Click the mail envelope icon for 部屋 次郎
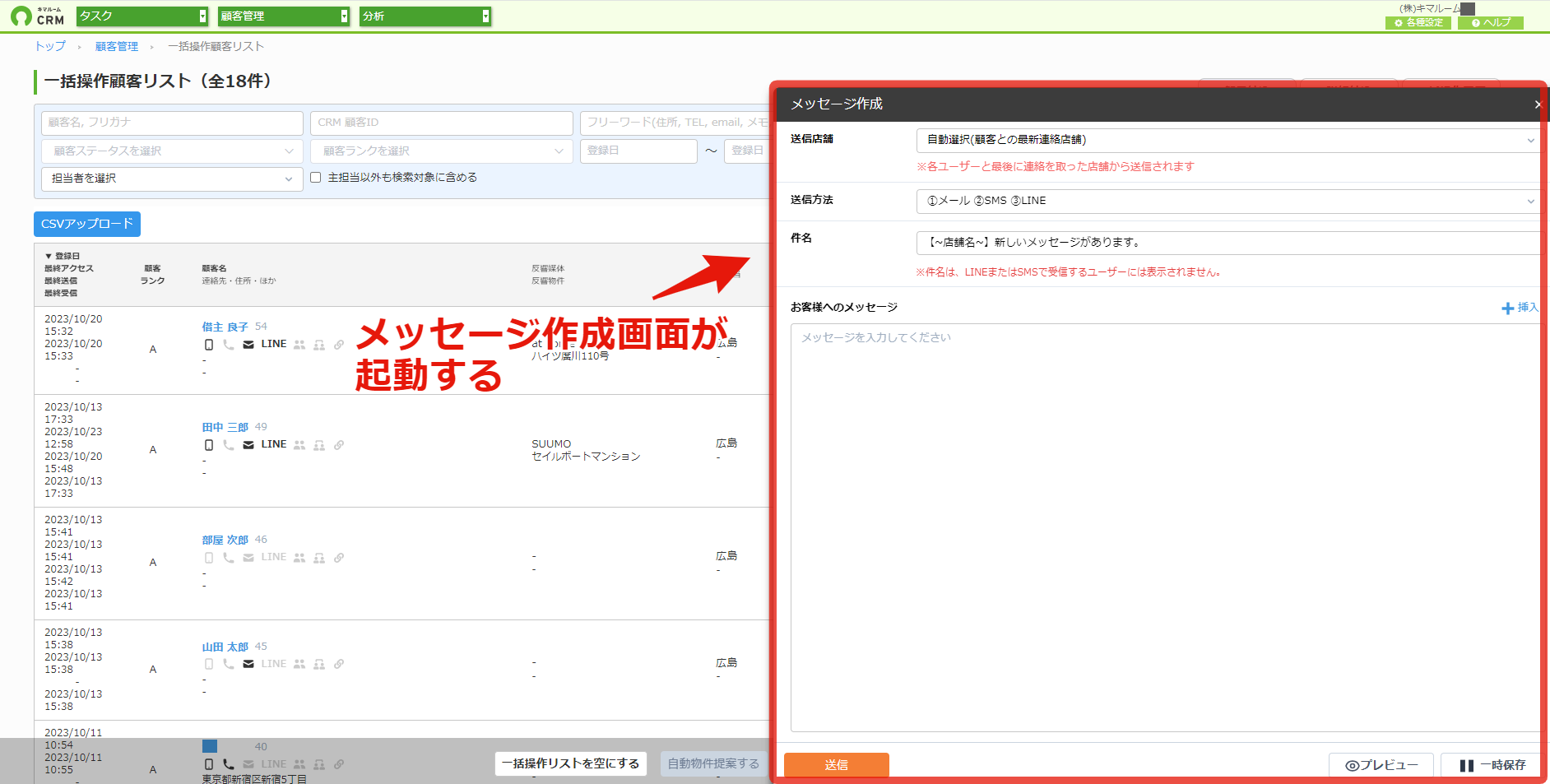1550x784 pixels. (x=248, y=558)
